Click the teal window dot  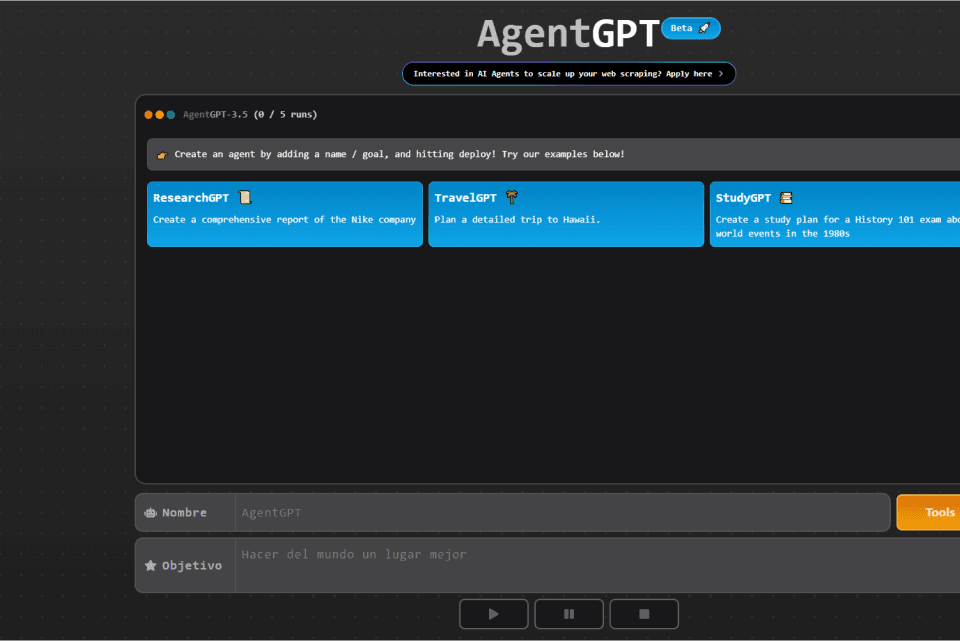point(171,114)
